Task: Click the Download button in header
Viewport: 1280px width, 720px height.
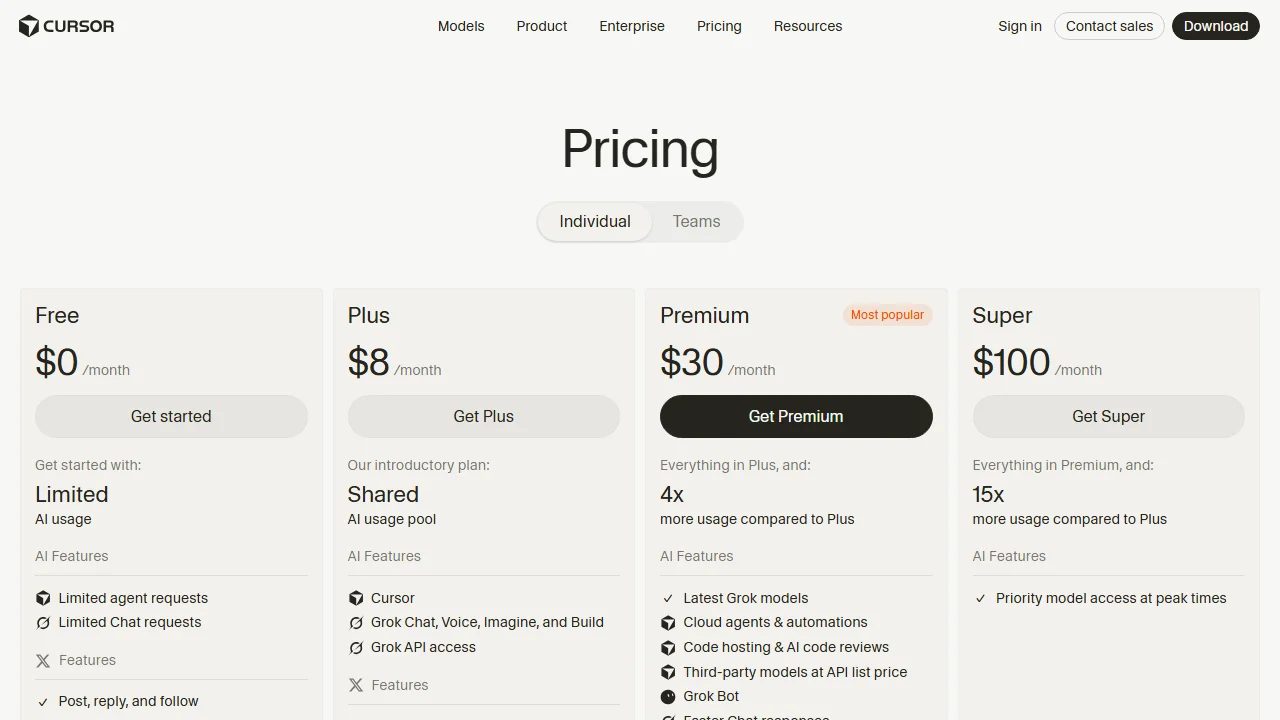Action: click(1216, 26)
